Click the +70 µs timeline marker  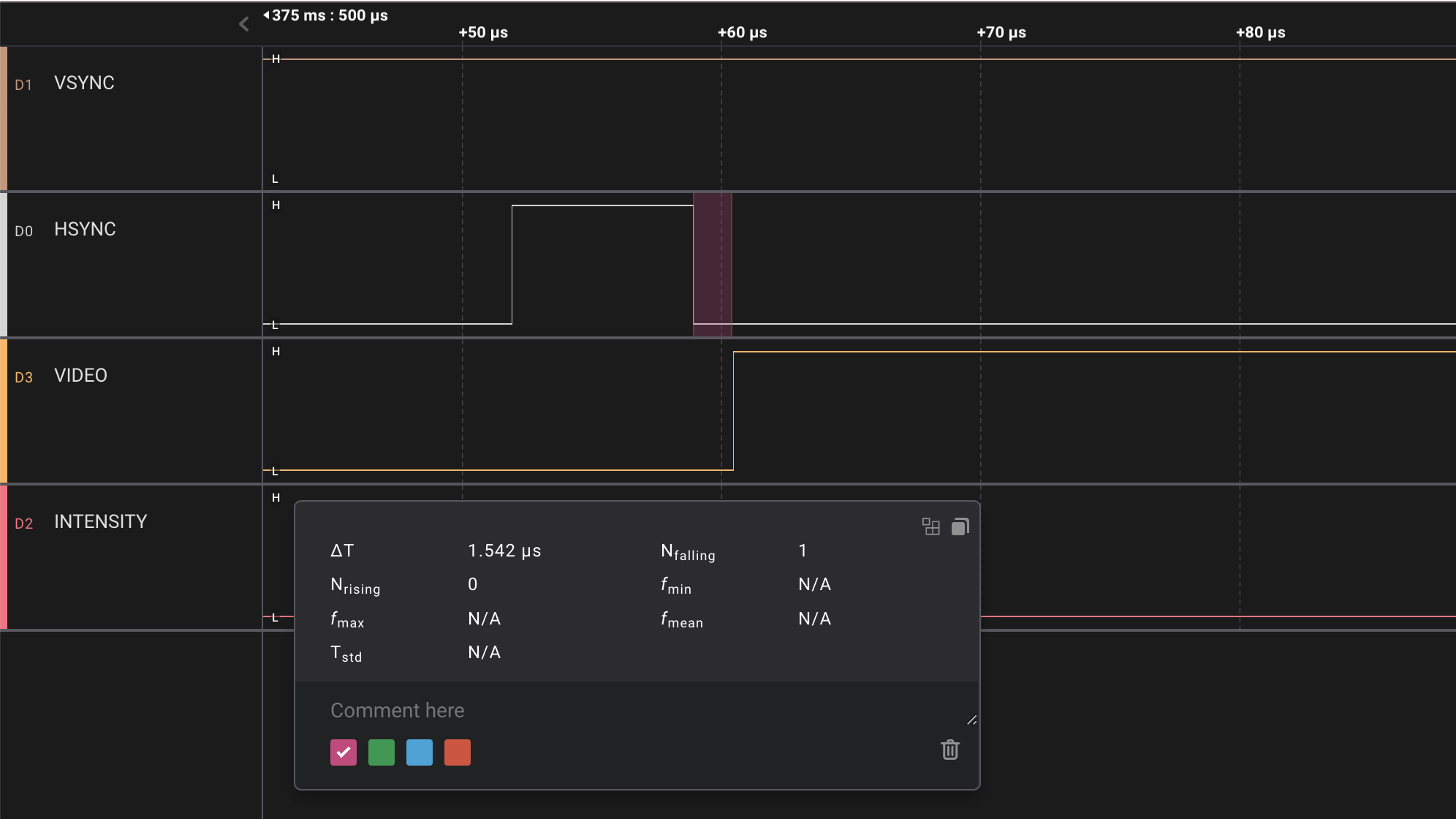(x=1001, y=32)
